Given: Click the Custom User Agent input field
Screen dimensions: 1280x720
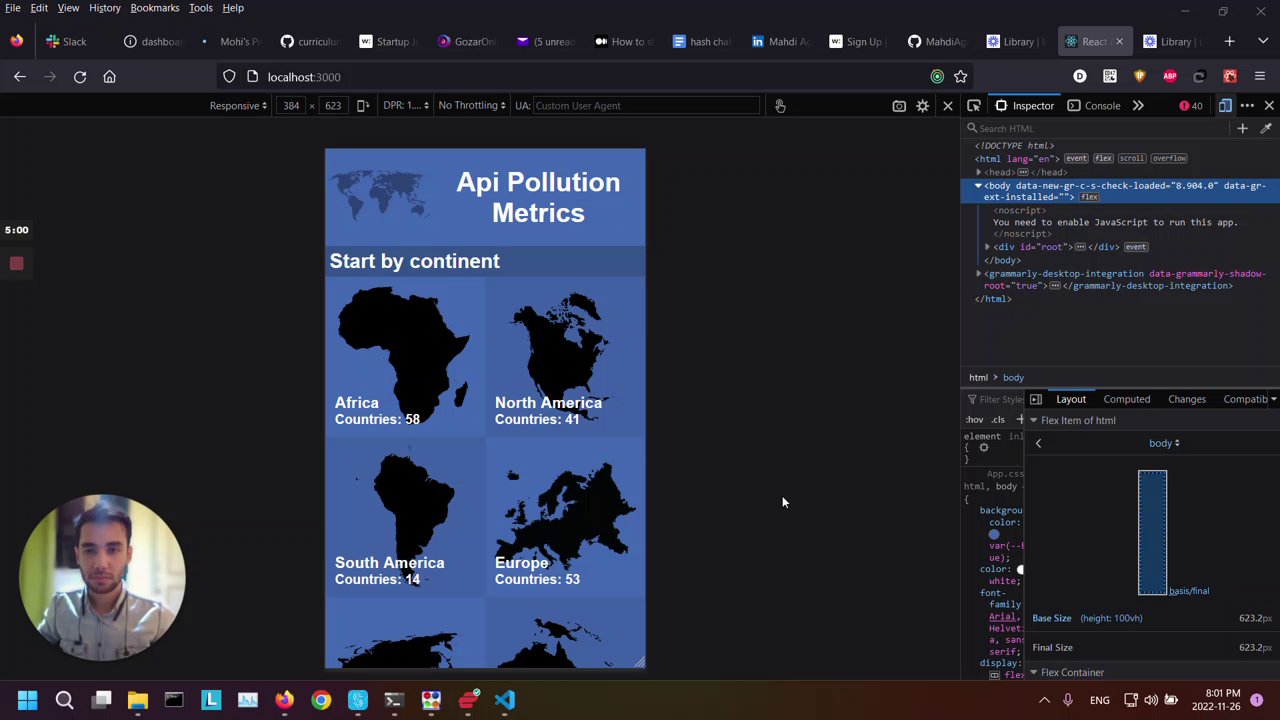Looking at the screenshot, I should (646, 106).
